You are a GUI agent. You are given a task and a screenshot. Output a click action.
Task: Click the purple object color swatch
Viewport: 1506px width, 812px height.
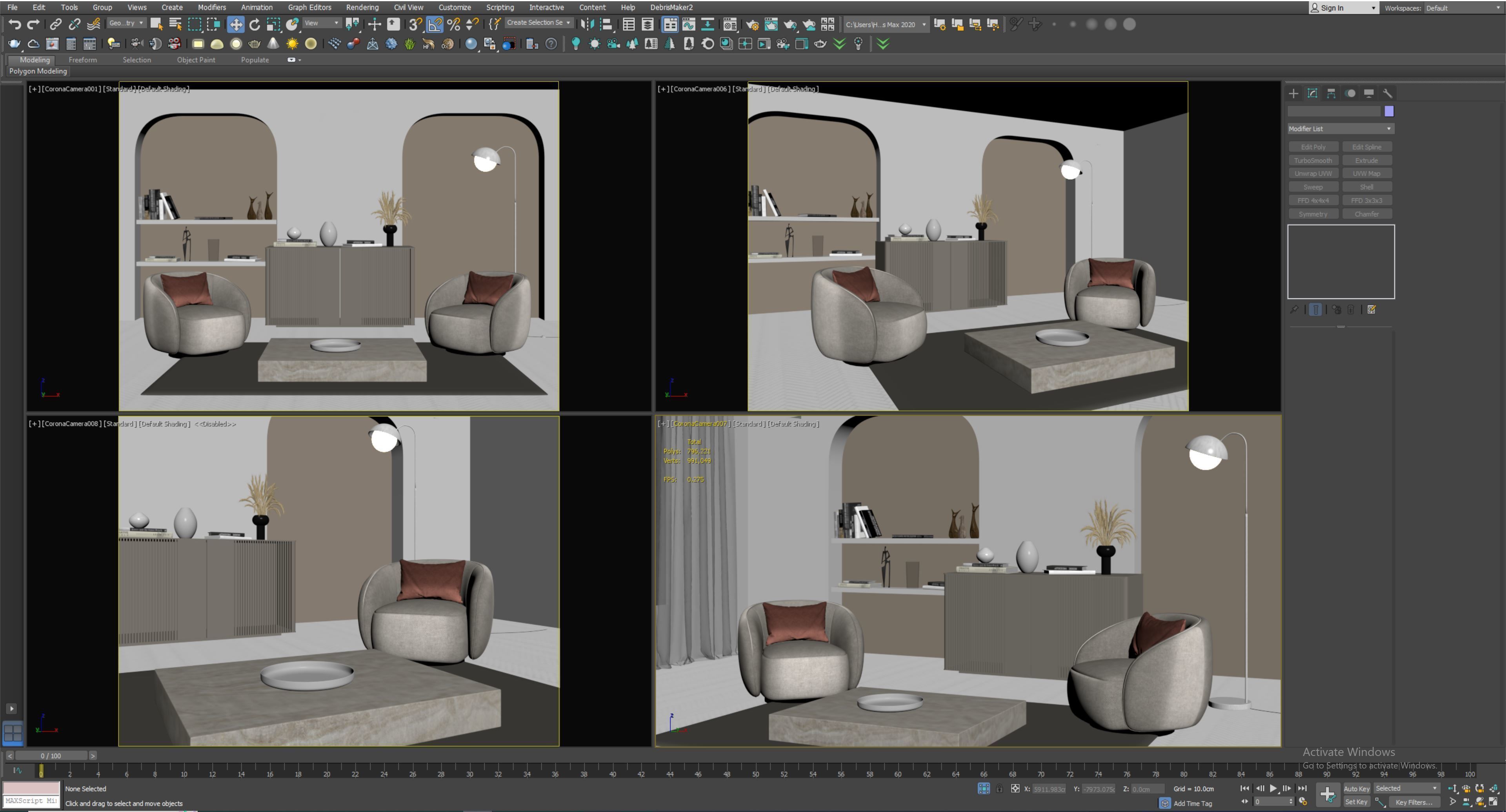coord(1389,111)
